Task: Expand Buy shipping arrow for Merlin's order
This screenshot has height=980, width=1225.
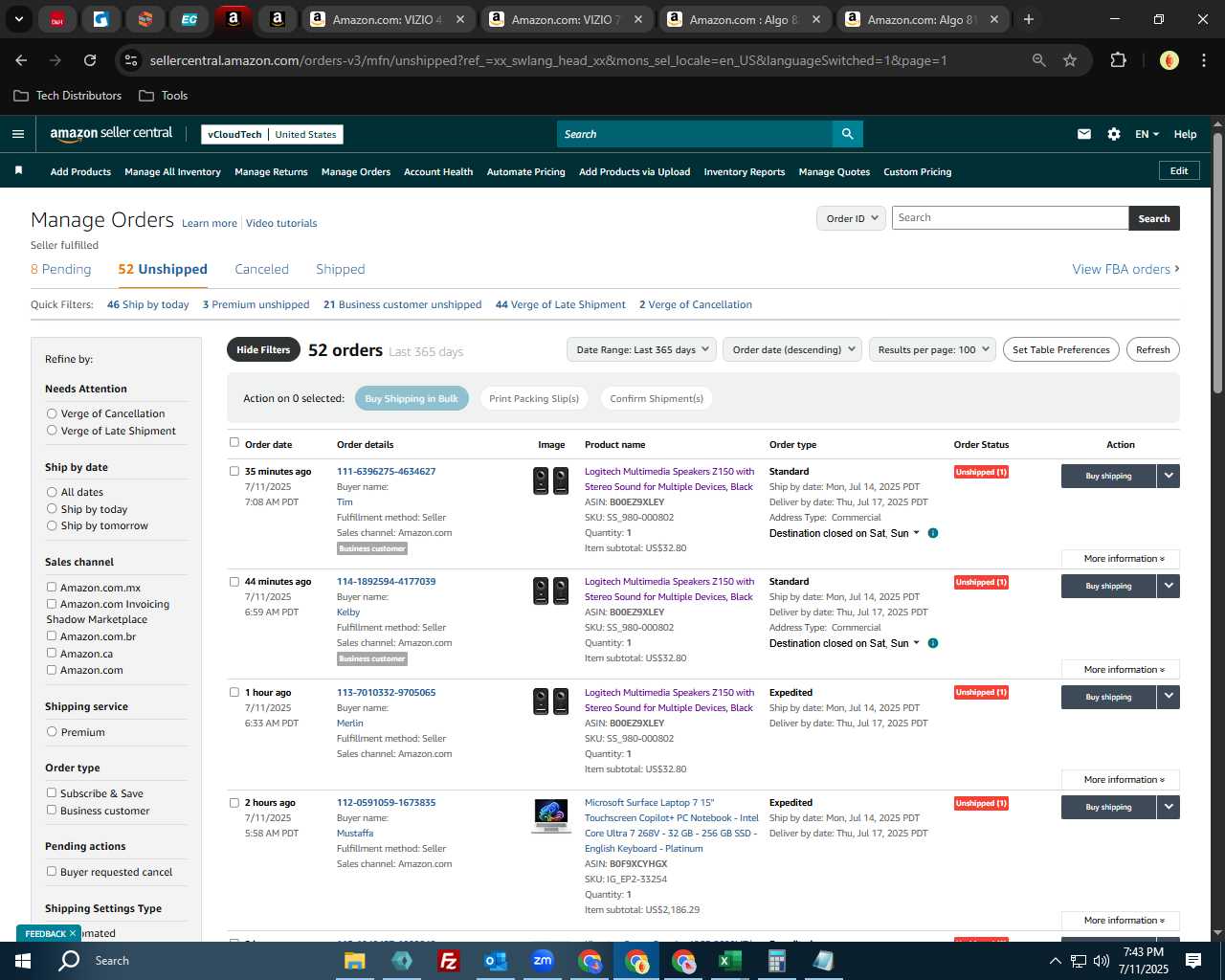Action: pos(1169,697)
